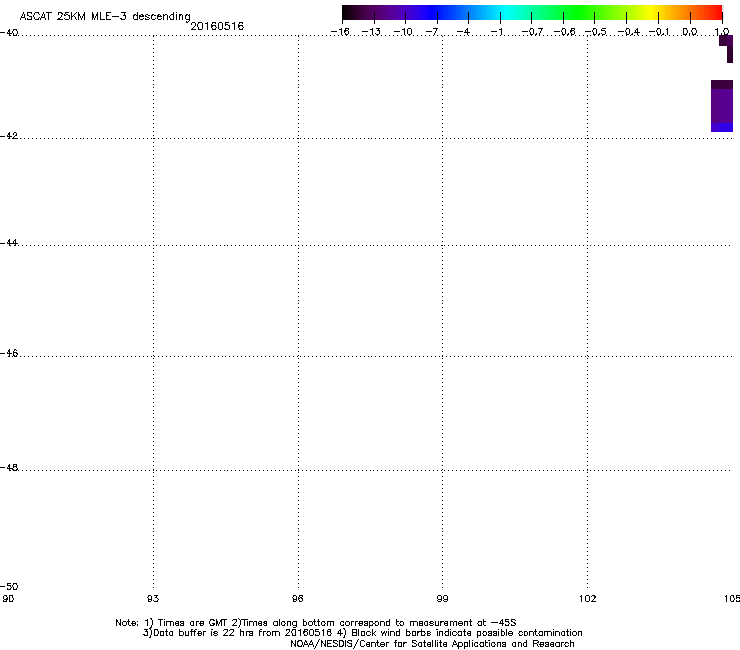740x650 pixels.
Task: Click the color bar label -0.5
Action: [596, 32]
